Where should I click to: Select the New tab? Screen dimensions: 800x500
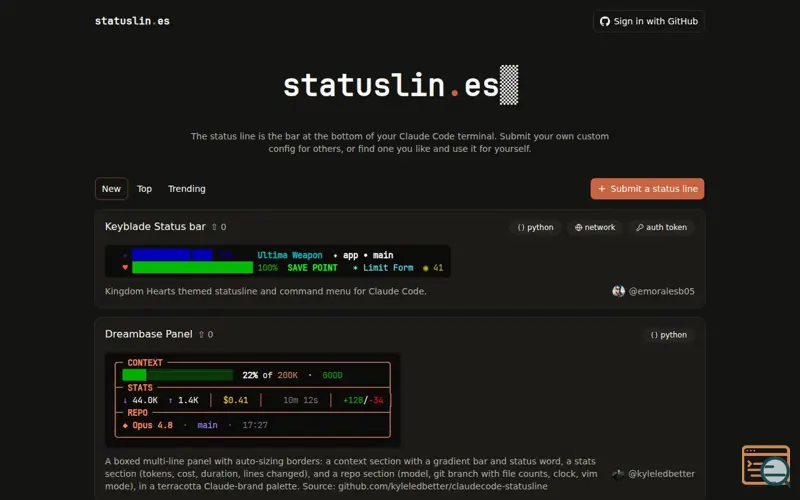(111, 189)
